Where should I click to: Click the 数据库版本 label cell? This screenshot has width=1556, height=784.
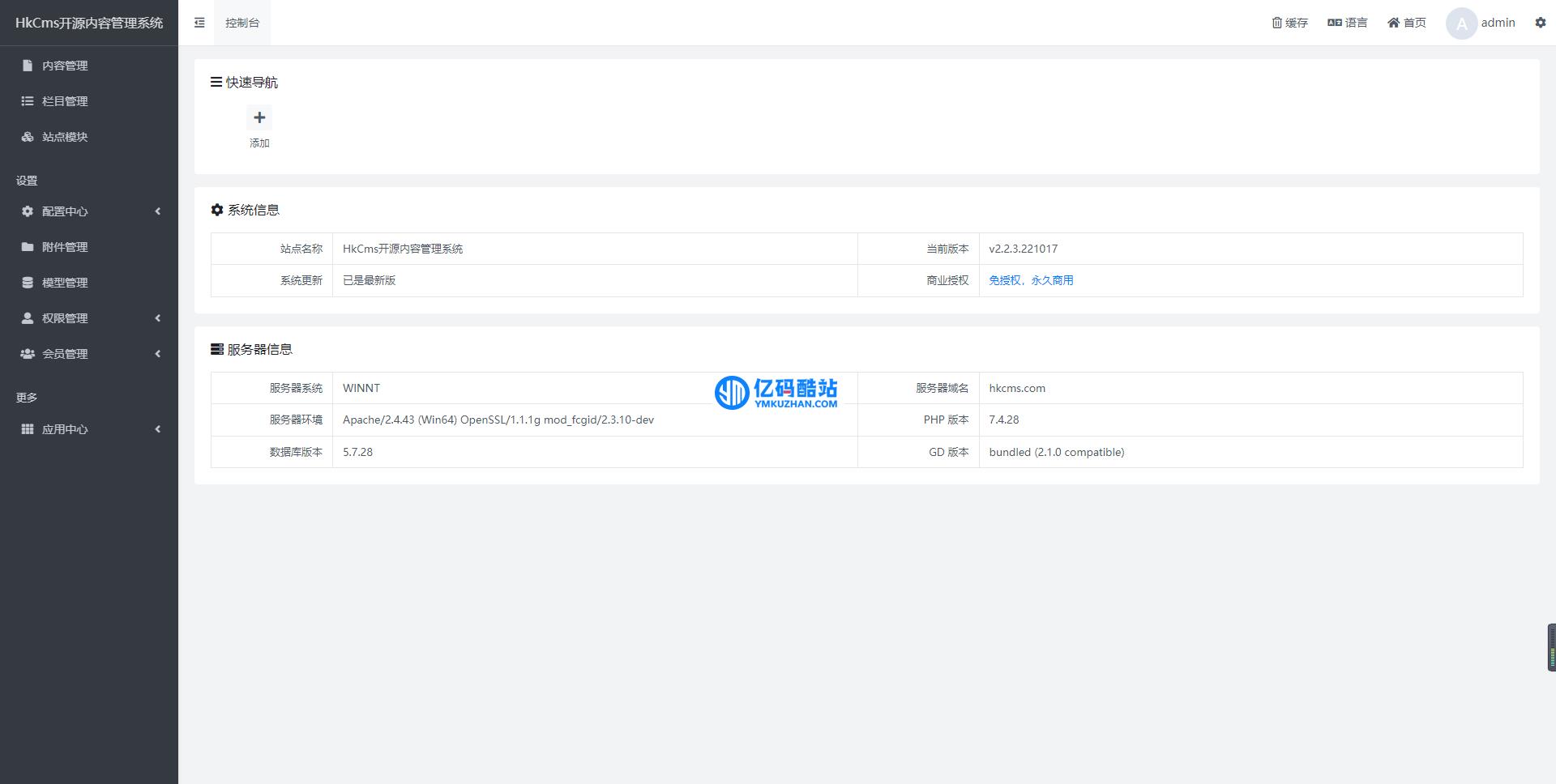[272, 452]
